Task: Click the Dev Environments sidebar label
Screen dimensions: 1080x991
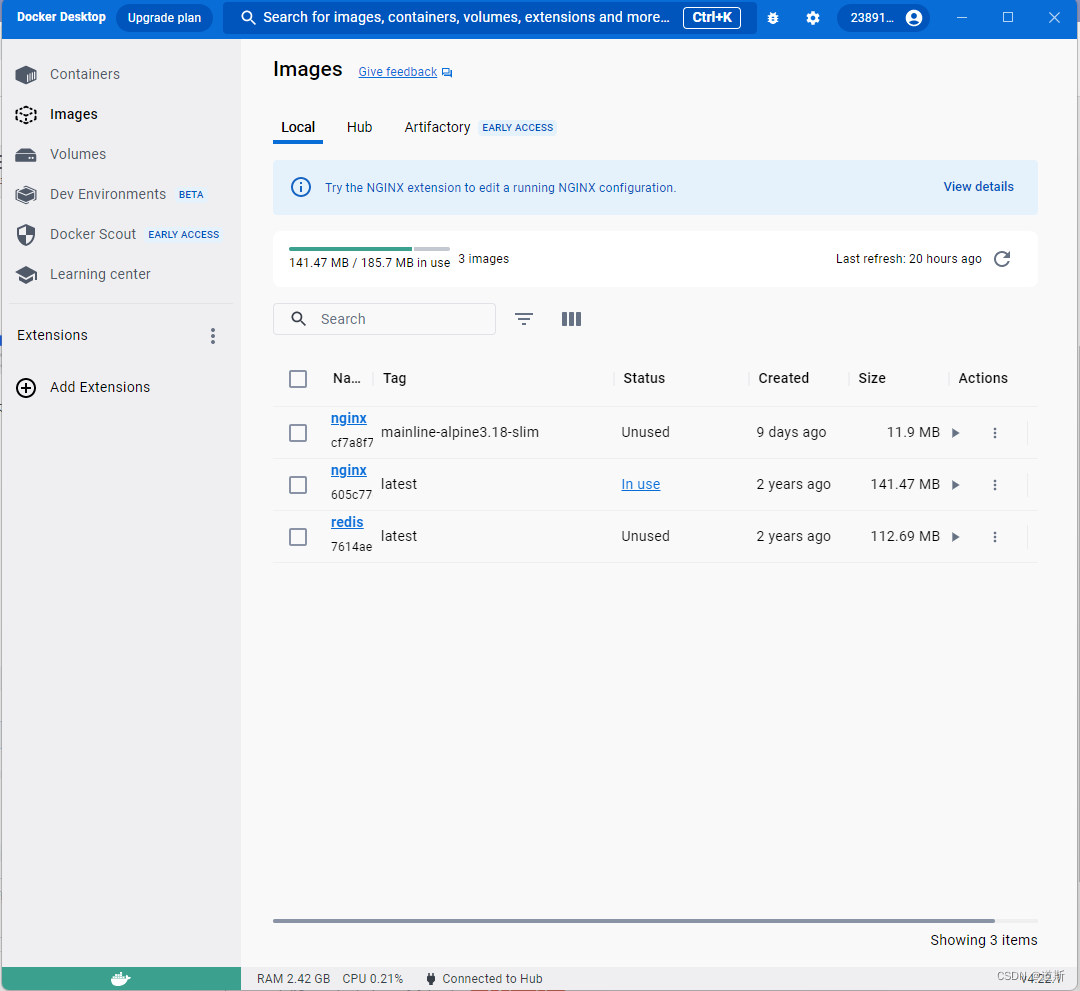Action: point(108,194)
